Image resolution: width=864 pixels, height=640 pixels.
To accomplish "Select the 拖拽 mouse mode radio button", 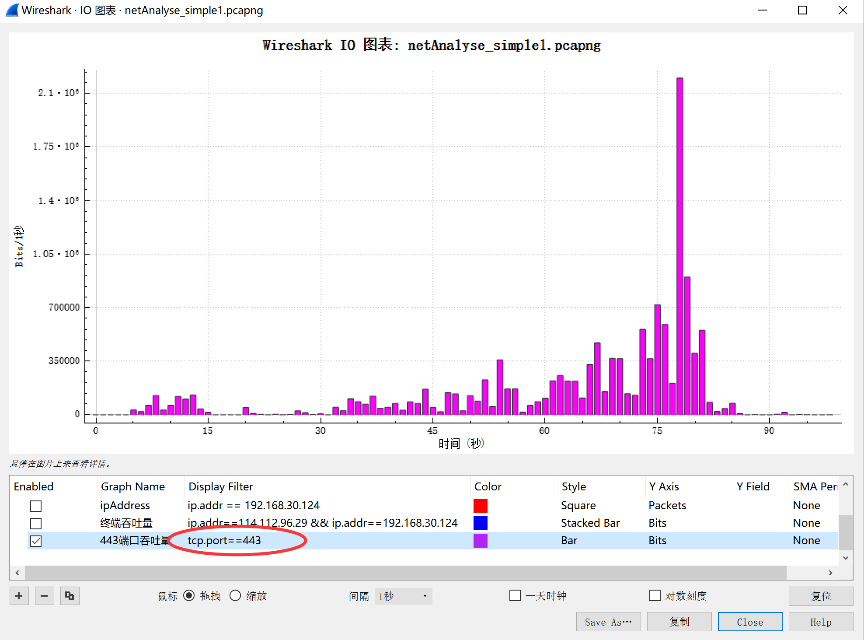I will 189,595.
